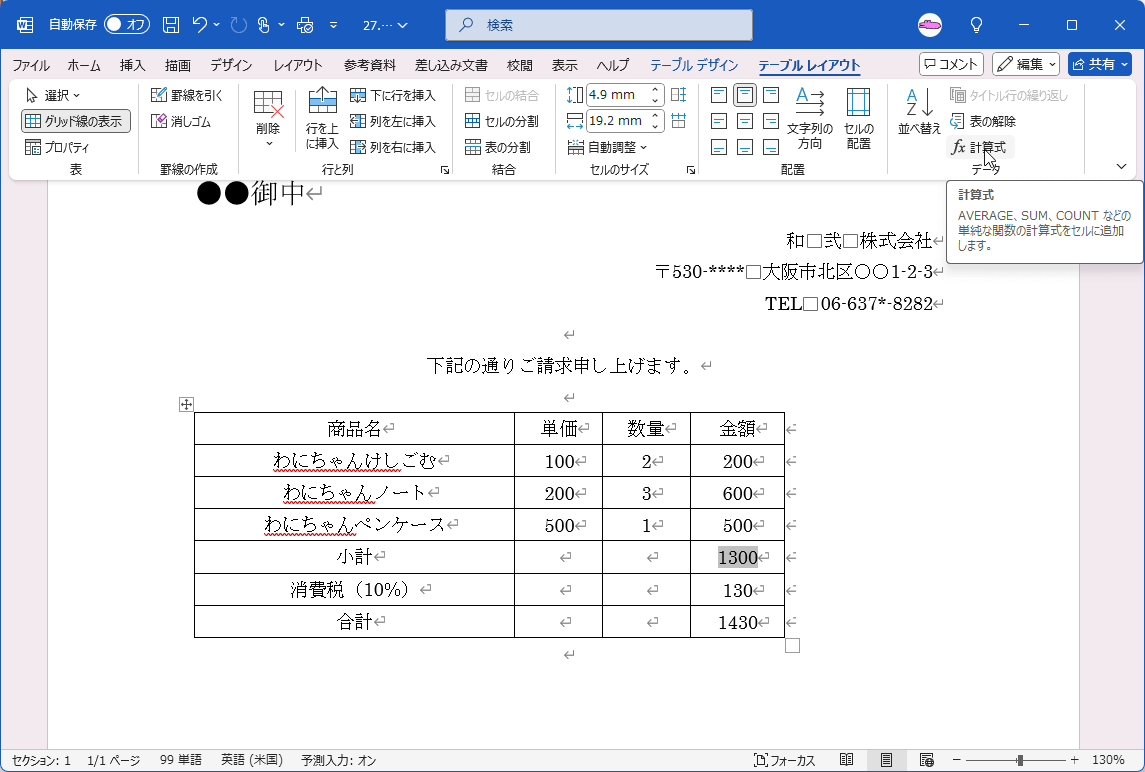This screenshot has width=1145, height=772.
Task: Click word count (99 単語) in status bar
Action: click(x=180, y=760)
